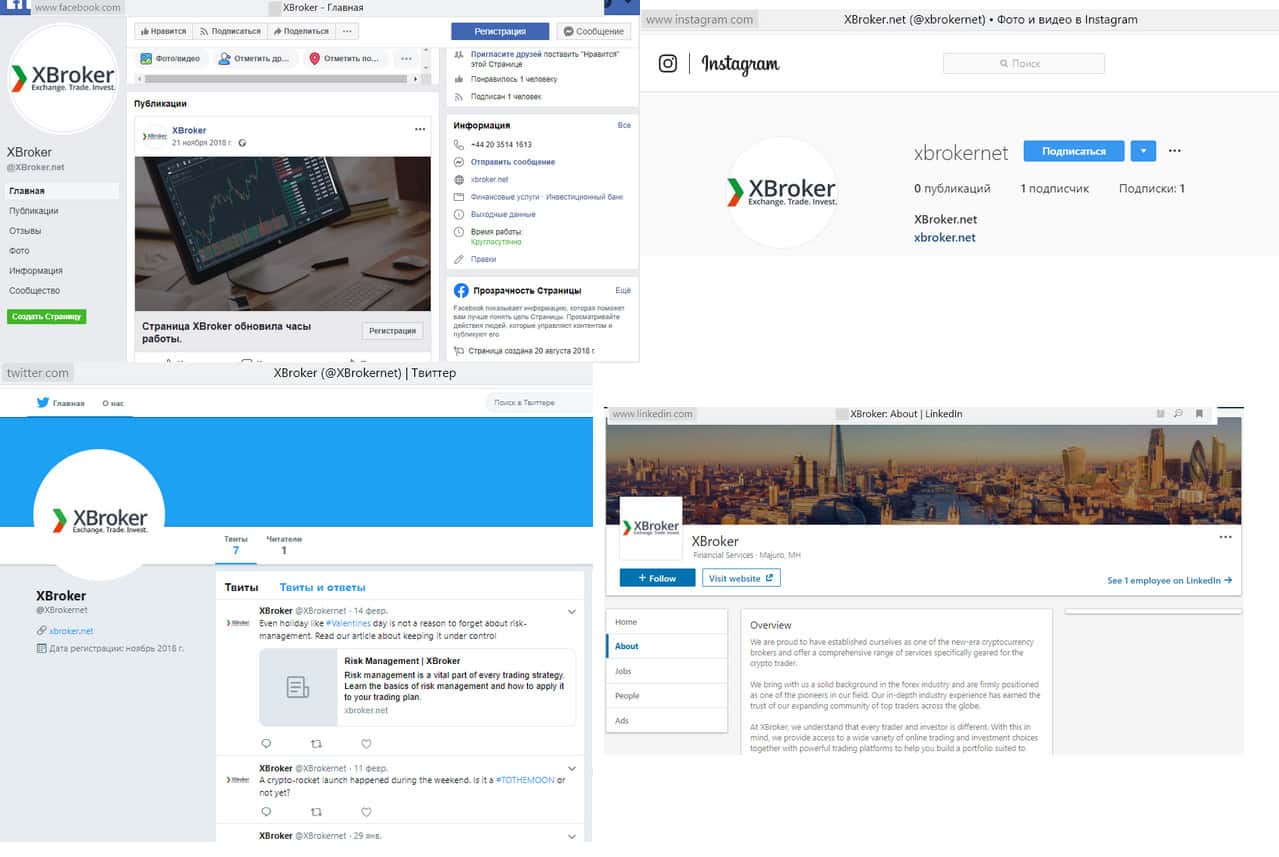The width and height of the screenshot is (1279, 857).
Task: Click the Instagram camera logo icon
Action: click(x=668, y=64)
